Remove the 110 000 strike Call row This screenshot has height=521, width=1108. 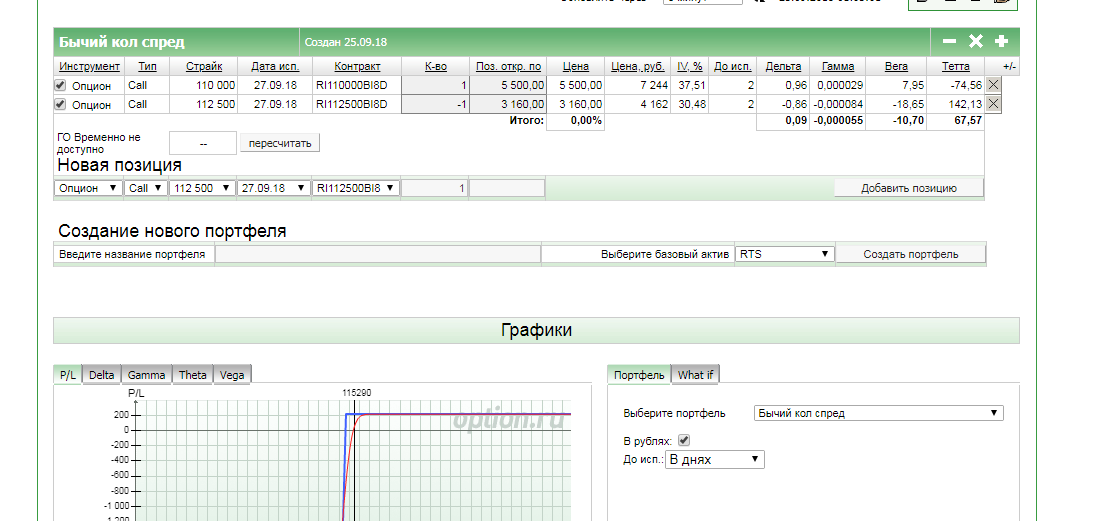tap(993, 86)
